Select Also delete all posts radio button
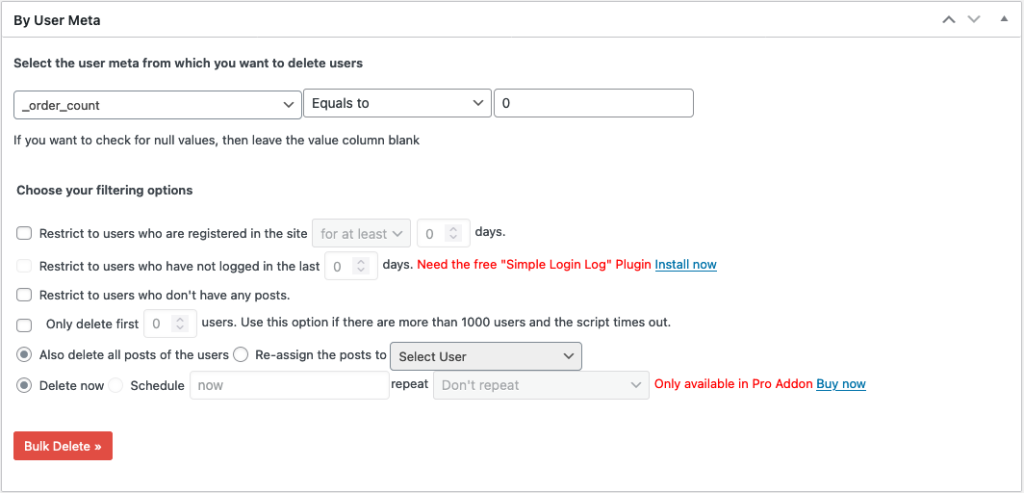 (x=24, y=355)
